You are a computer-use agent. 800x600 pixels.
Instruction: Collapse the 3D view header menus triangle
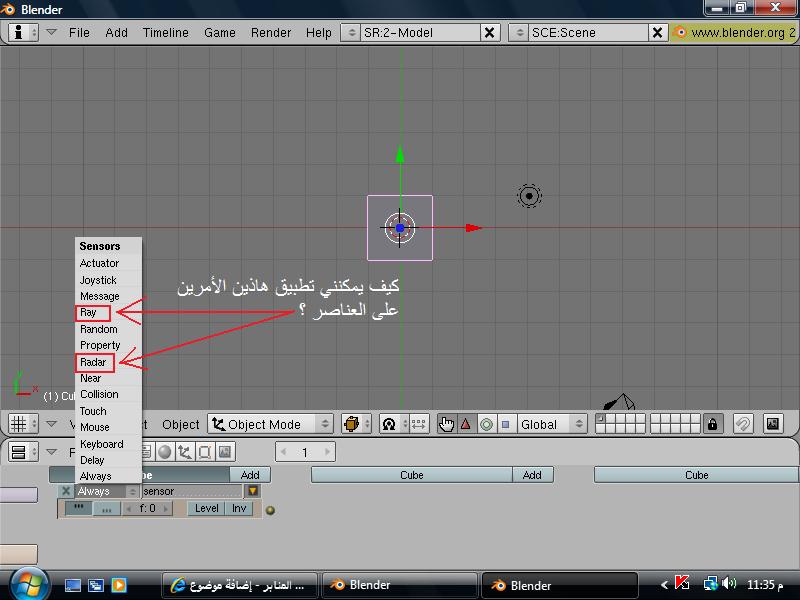click(x=51, y=424)
